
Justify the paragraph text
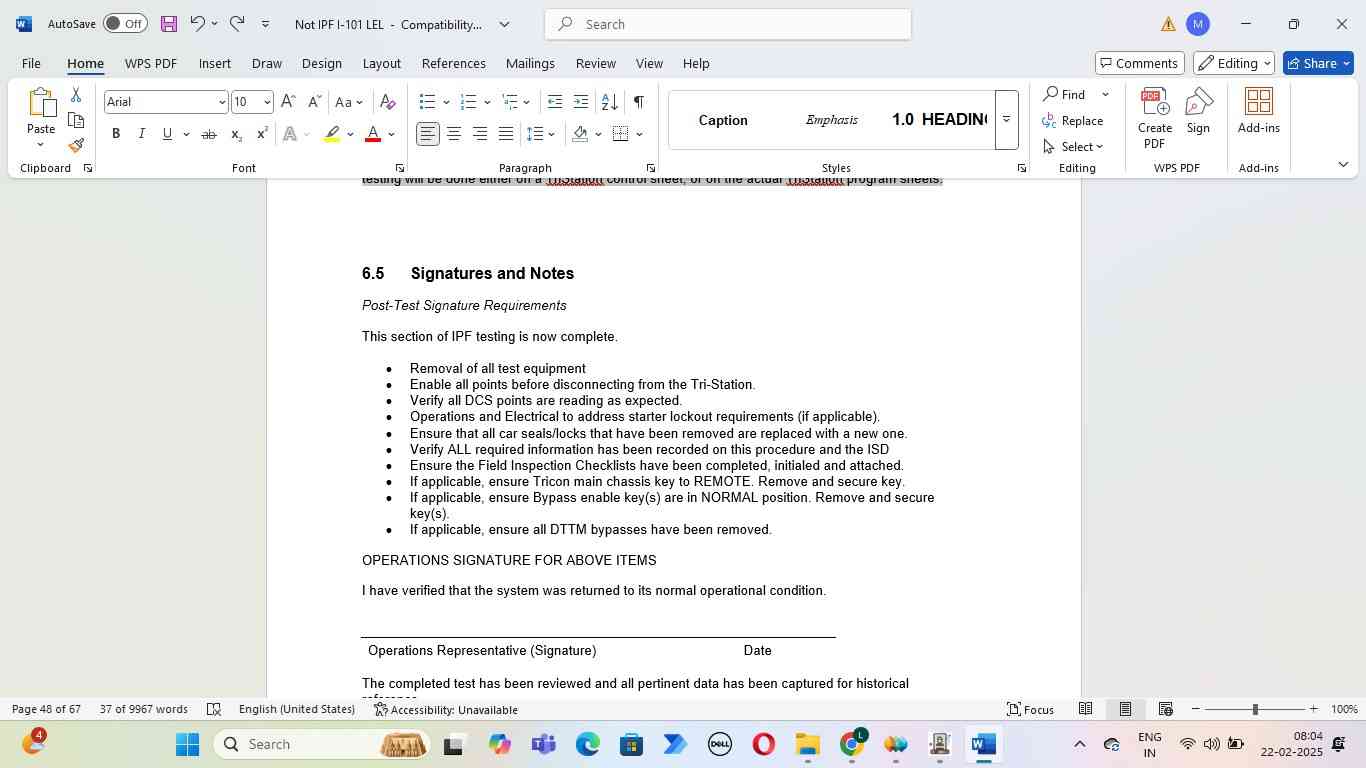pyautogui.click(x=506, y=134)
